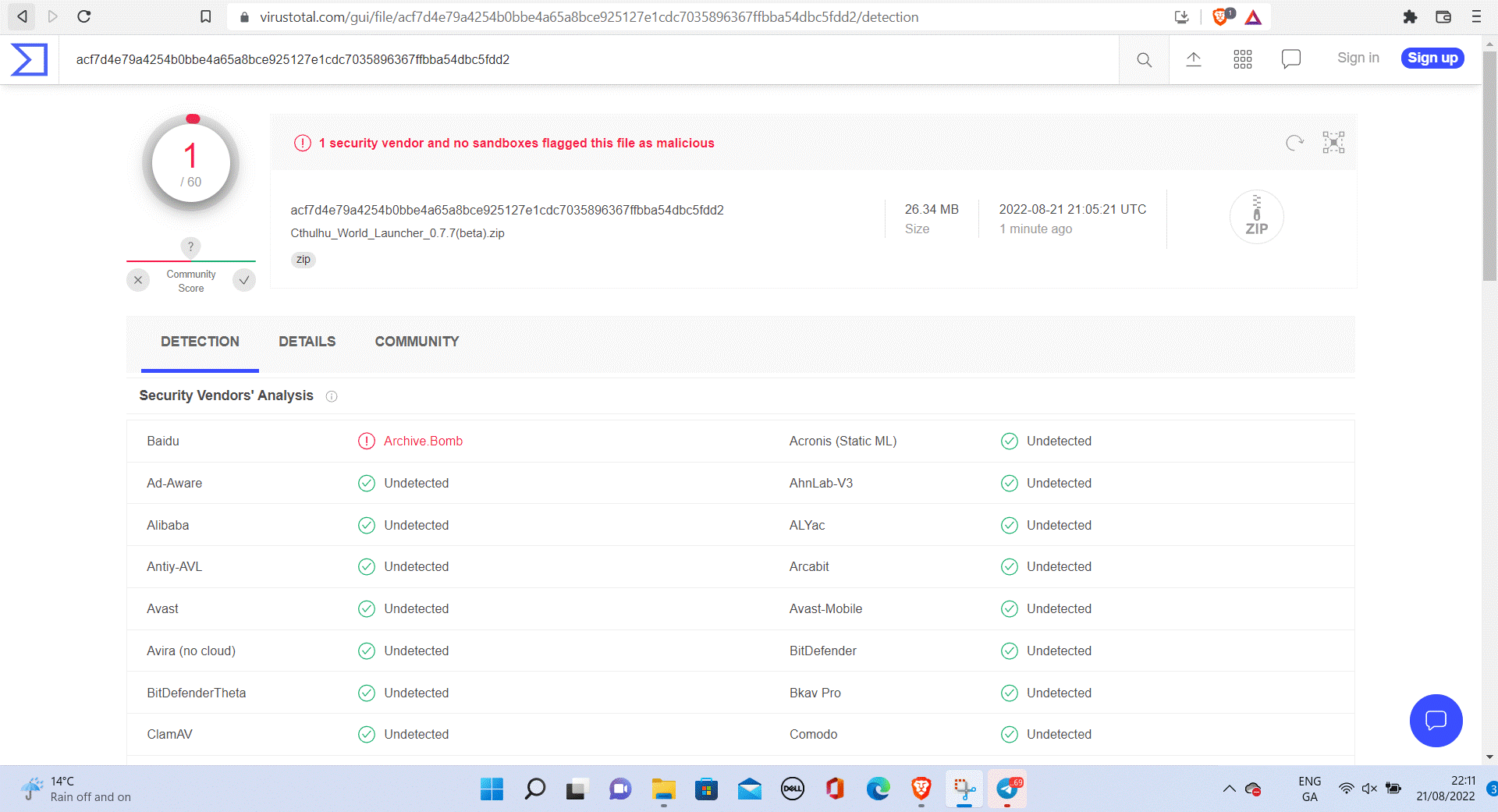This screenshot has width=1498, height=812.
Task: Click the Sign up button
Action: [x=1432, y=58]
